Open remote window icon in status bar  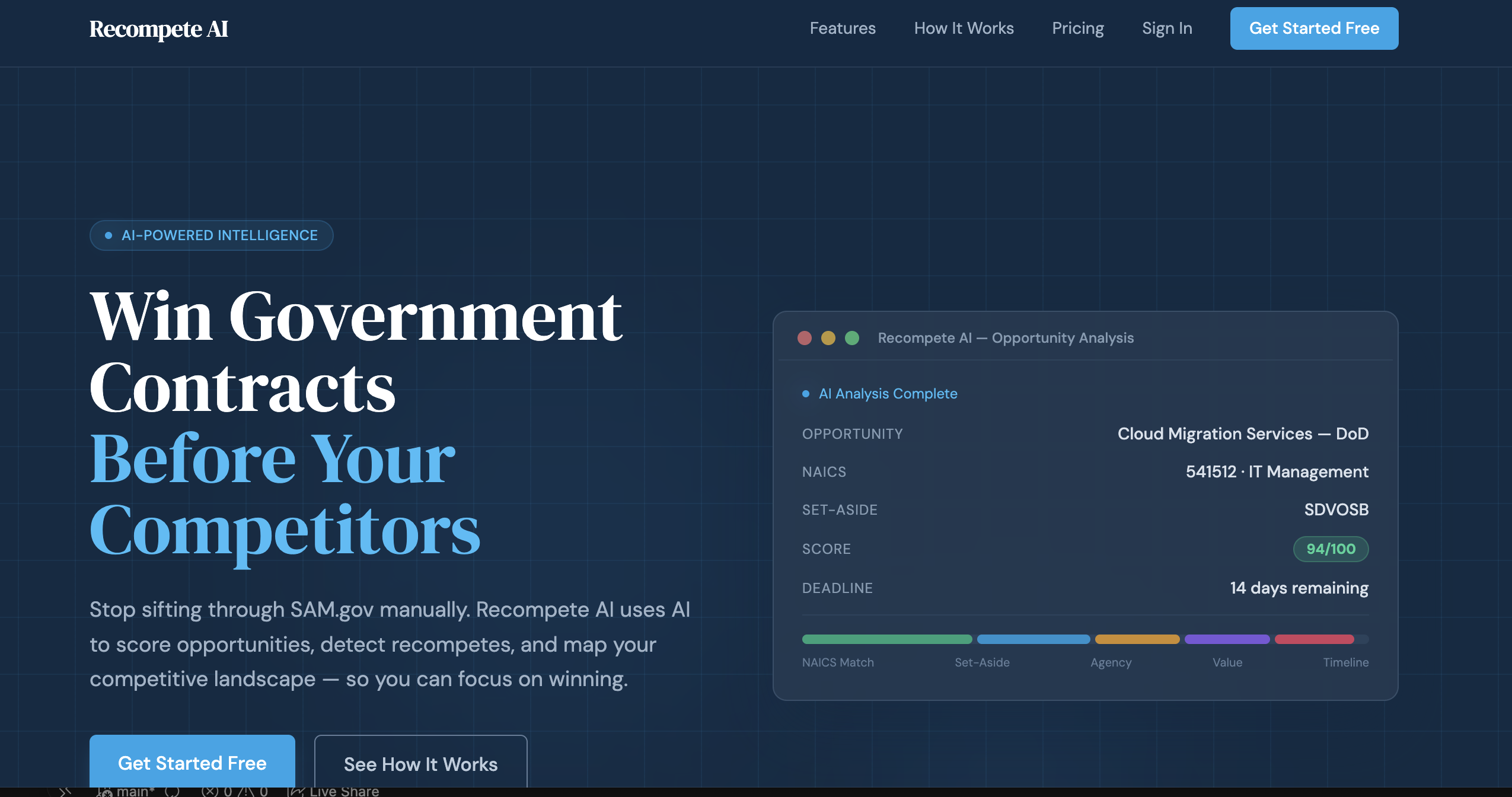[x=65, y=791]
